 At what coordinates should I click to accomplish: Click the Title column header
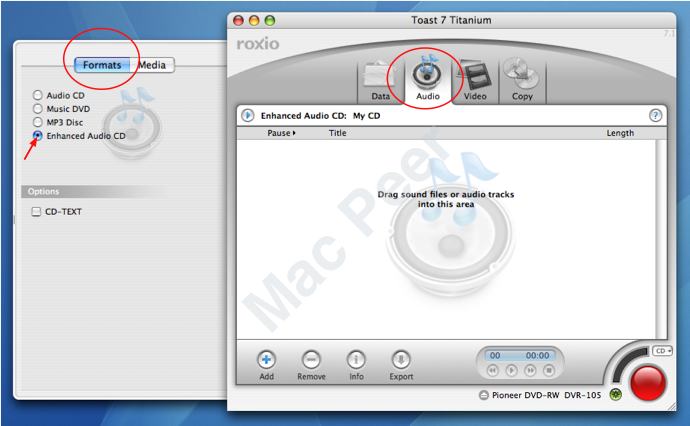point(338,133)
